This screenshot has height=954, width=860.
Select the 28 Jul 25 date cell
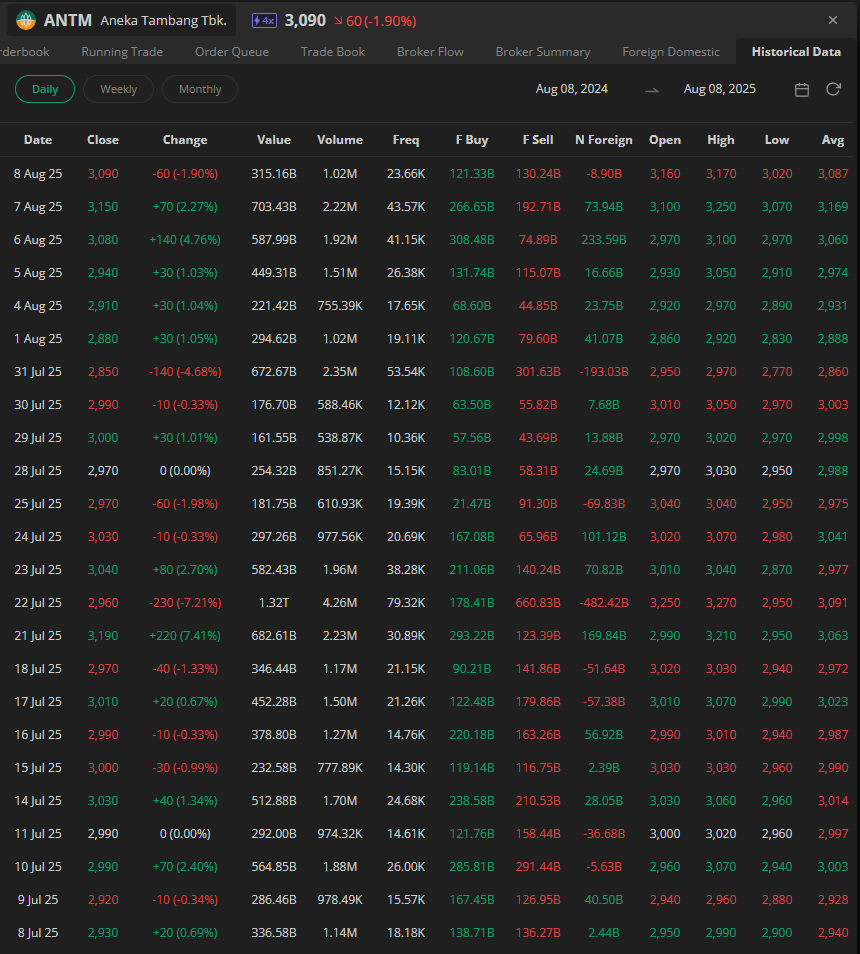pyautogui.click(x=38, y=471)
